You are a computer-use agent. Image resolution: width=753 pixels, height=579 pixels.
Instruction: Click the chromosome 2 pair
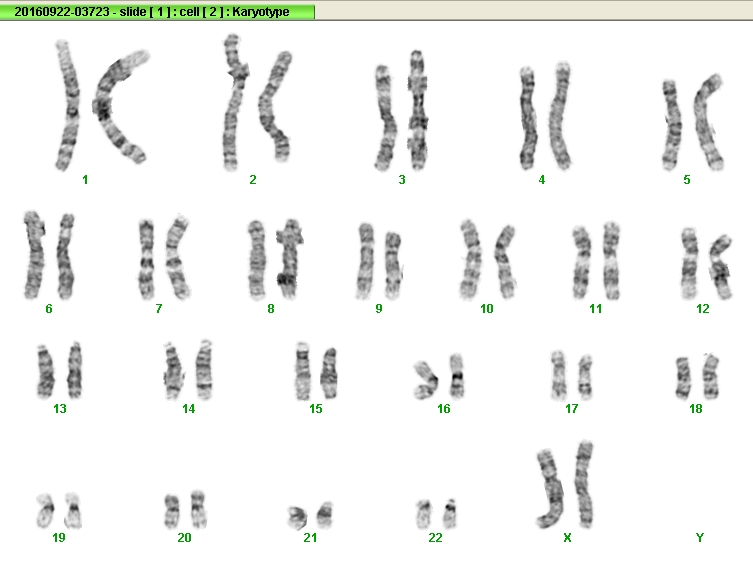257,102
